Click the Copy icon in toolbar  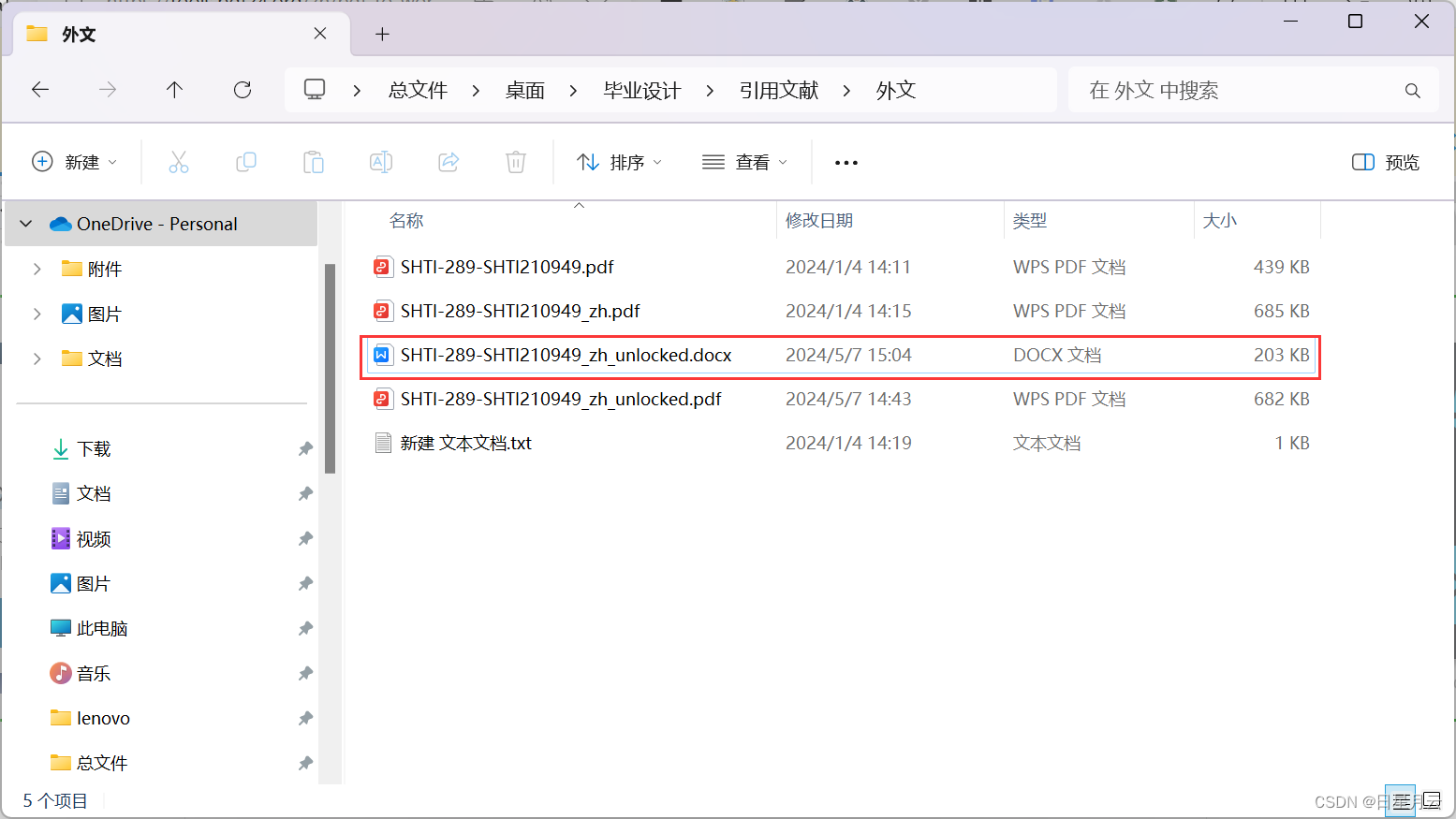click(246, 162)
